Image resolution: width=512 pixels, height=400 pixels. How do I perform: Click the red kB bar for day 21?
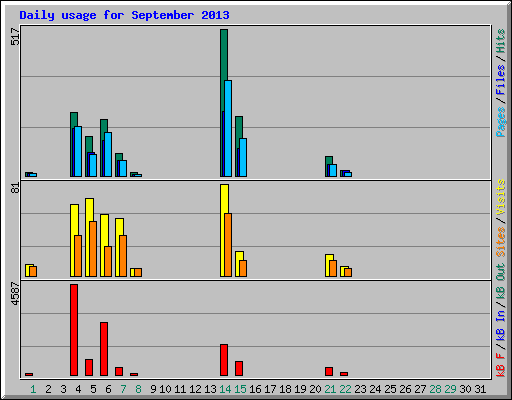point(329,372)
